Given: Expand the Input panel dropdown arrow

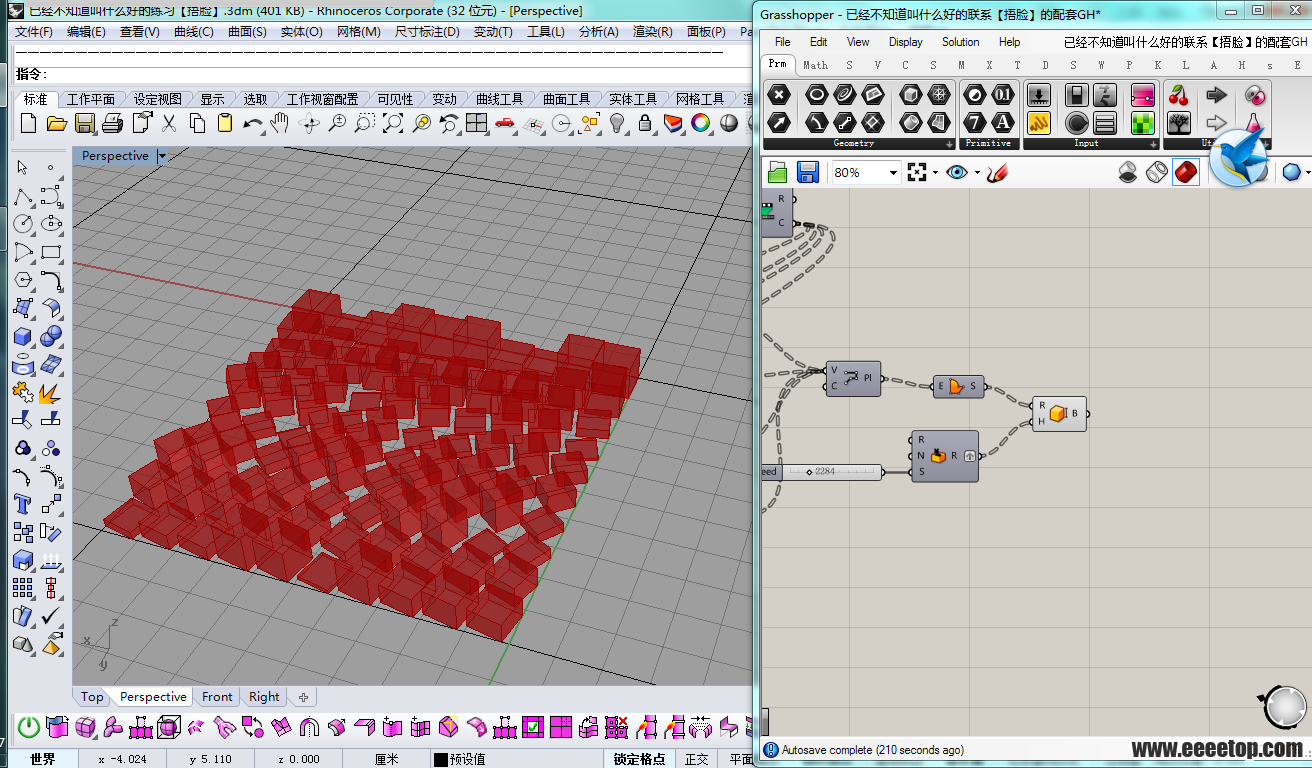Looking at the screenshot, I should (1152, 144).
